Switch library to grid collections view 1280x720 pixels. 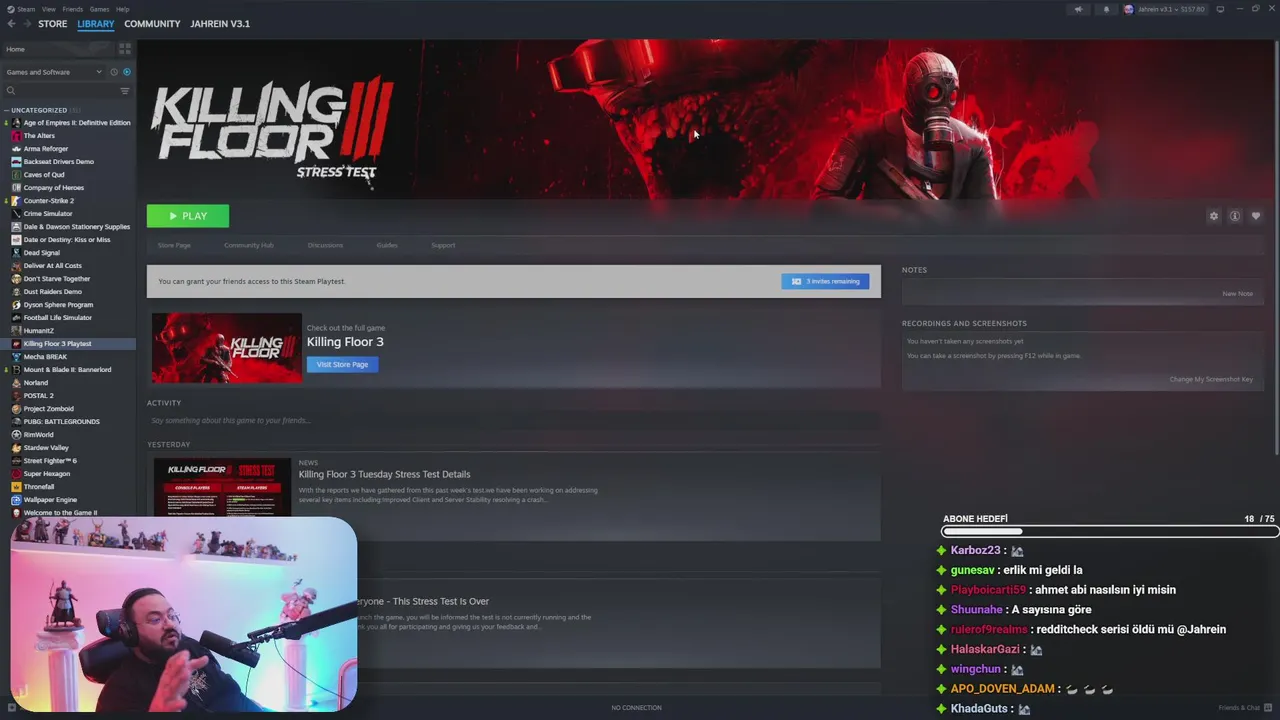point(125,48)
